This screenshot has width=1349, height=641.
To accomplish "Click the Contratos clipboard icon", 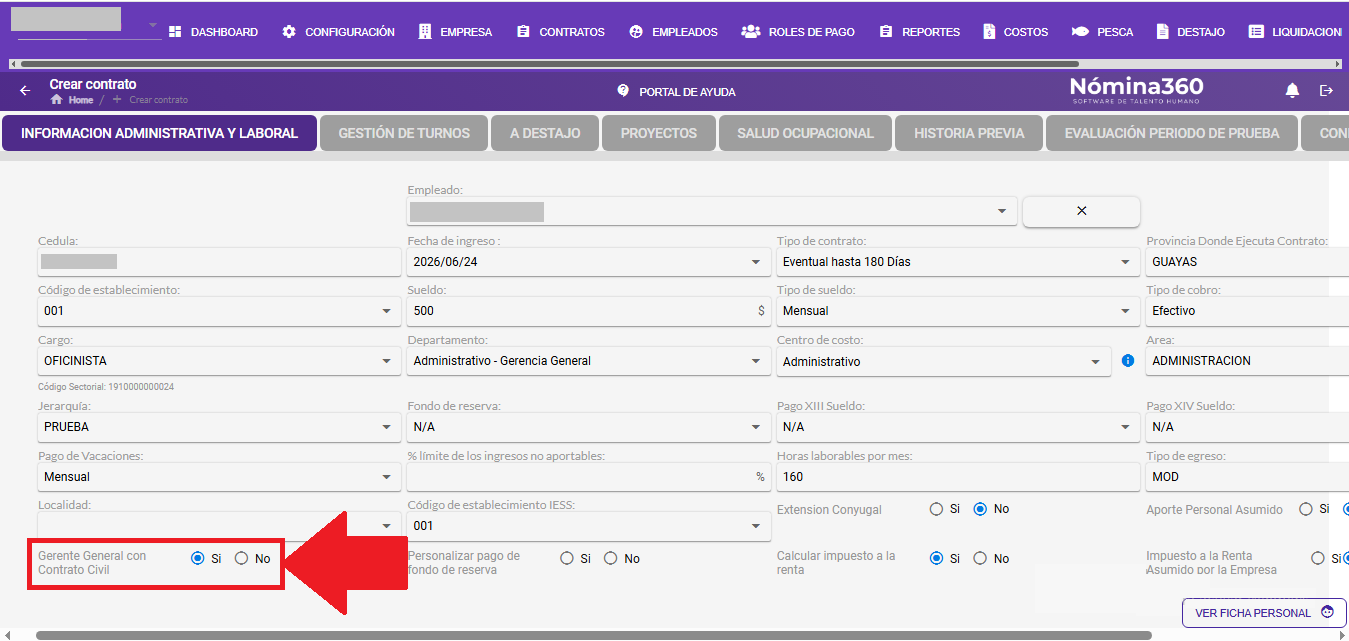I will pos(523,32).
